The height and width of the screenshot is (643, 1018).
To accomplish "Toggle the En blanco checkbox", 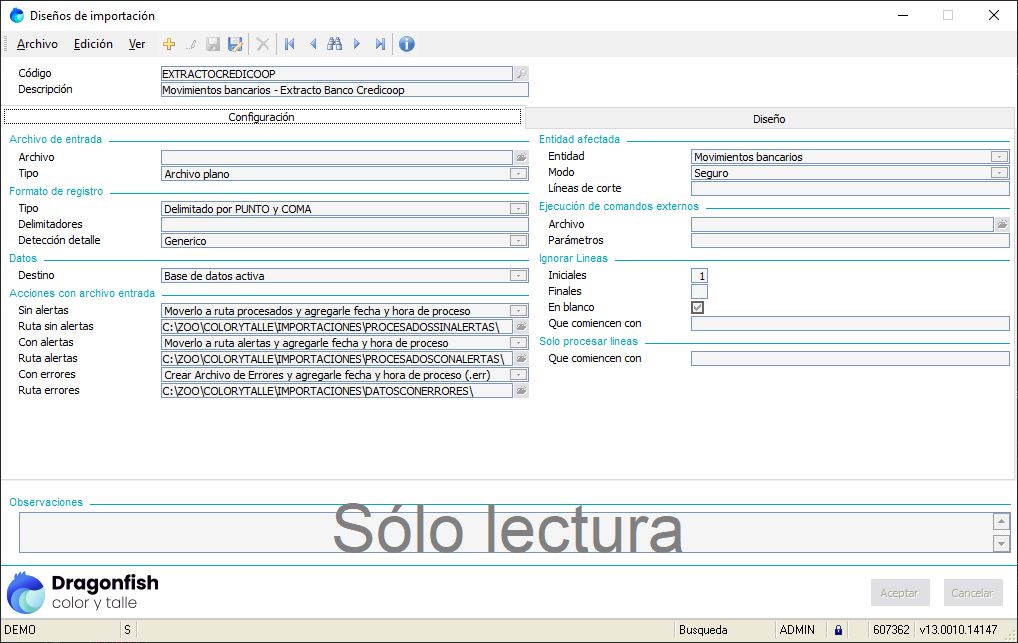I will click(698, 307).
